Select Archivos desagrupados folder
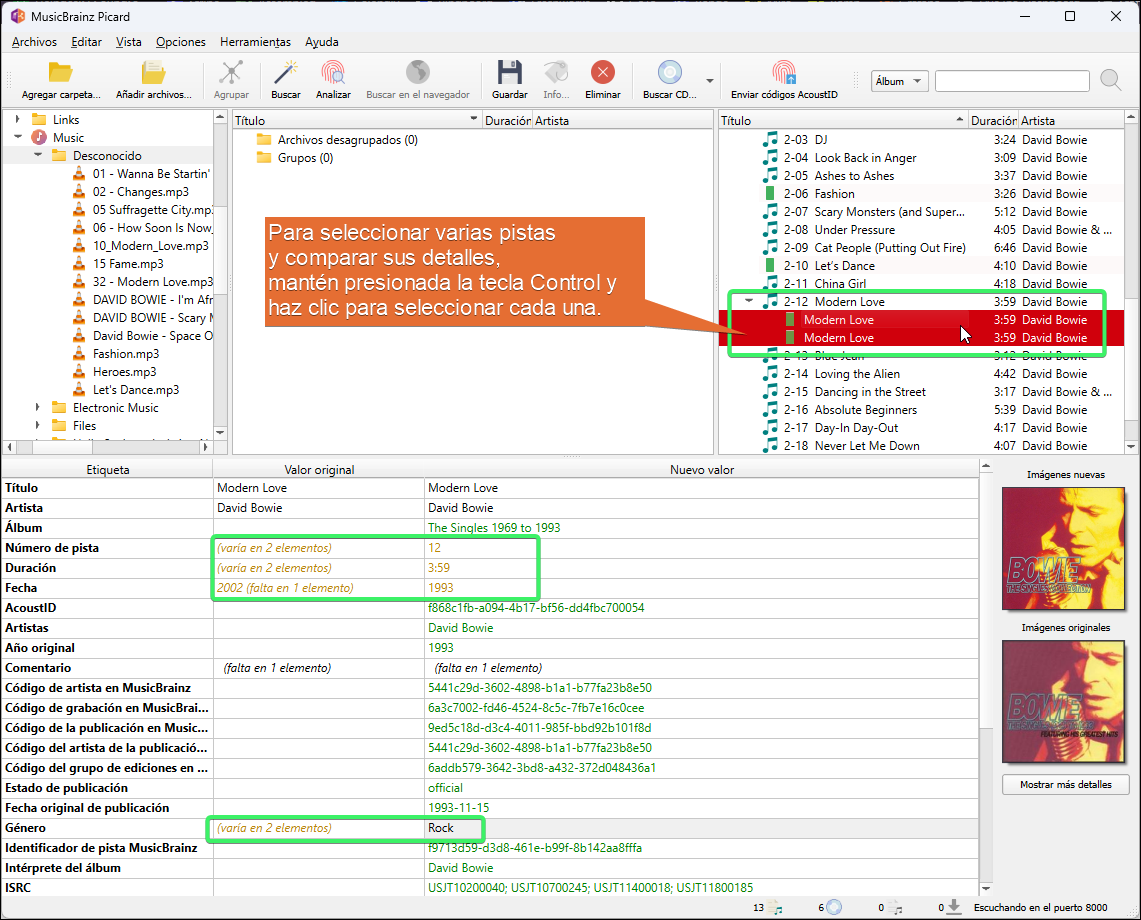This screenshot has height=920, width=1141. (x=347, y=140)
